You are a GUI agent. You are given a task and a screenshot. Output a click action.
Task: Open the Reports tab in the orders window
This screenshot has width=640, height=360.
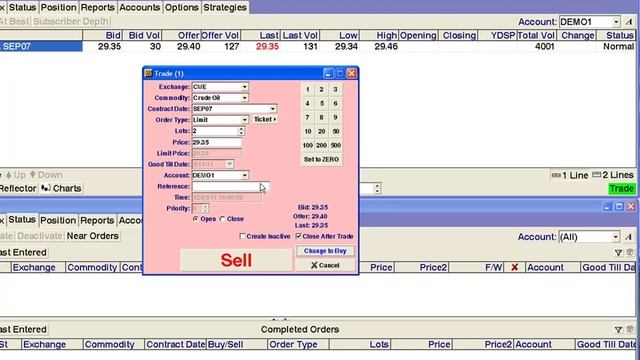tap(97, 220)
